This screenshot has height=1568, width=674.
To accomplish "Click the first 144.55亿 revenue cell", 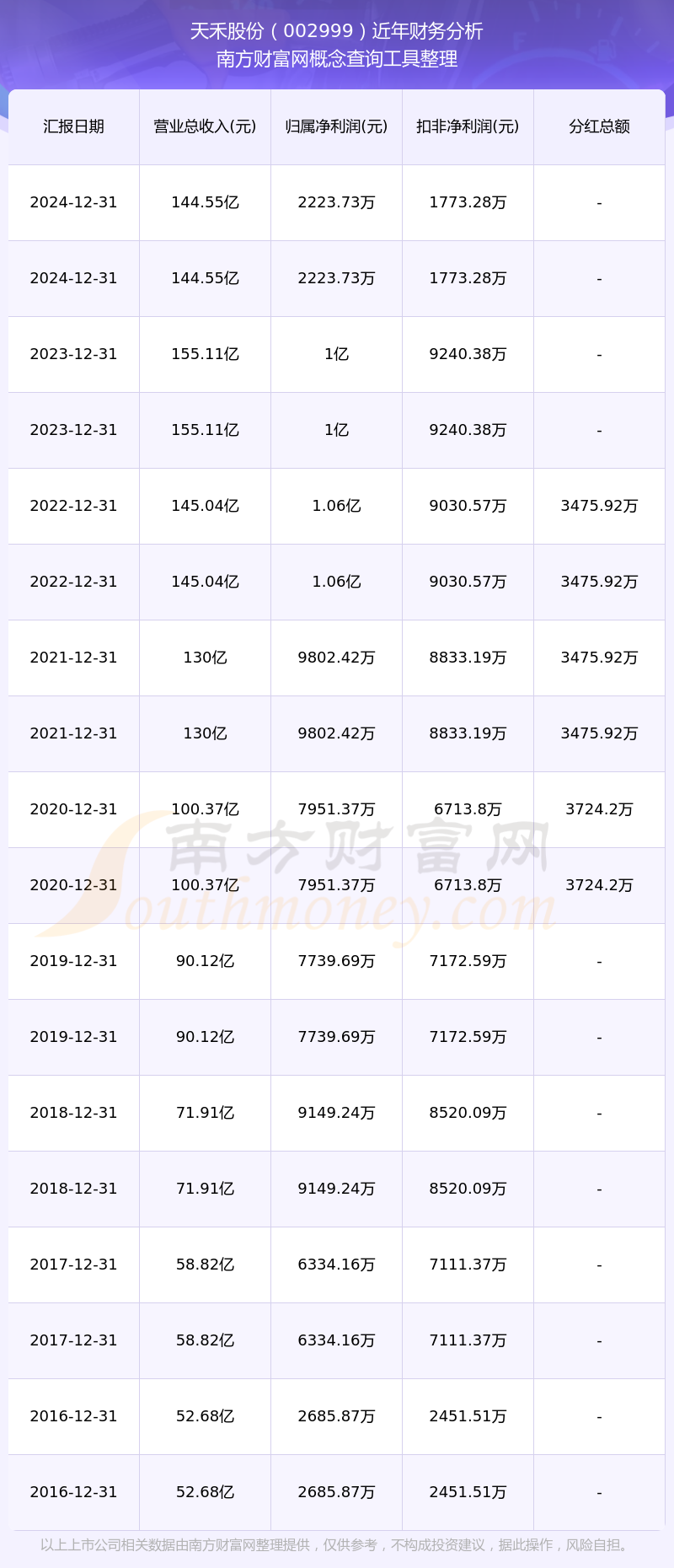I will tap(205, 202).
